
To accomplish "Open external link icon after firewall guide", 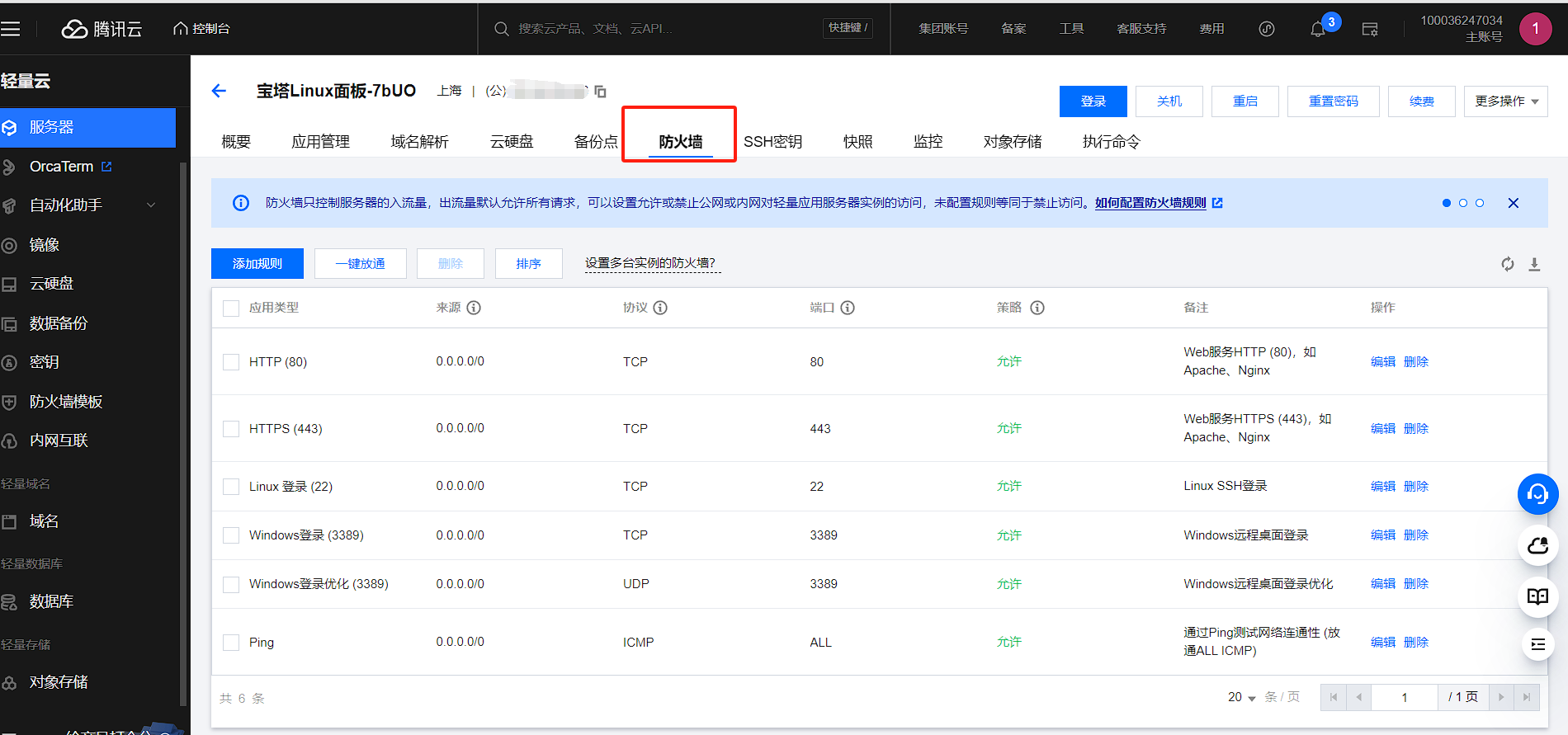I will pos(1217,203).
